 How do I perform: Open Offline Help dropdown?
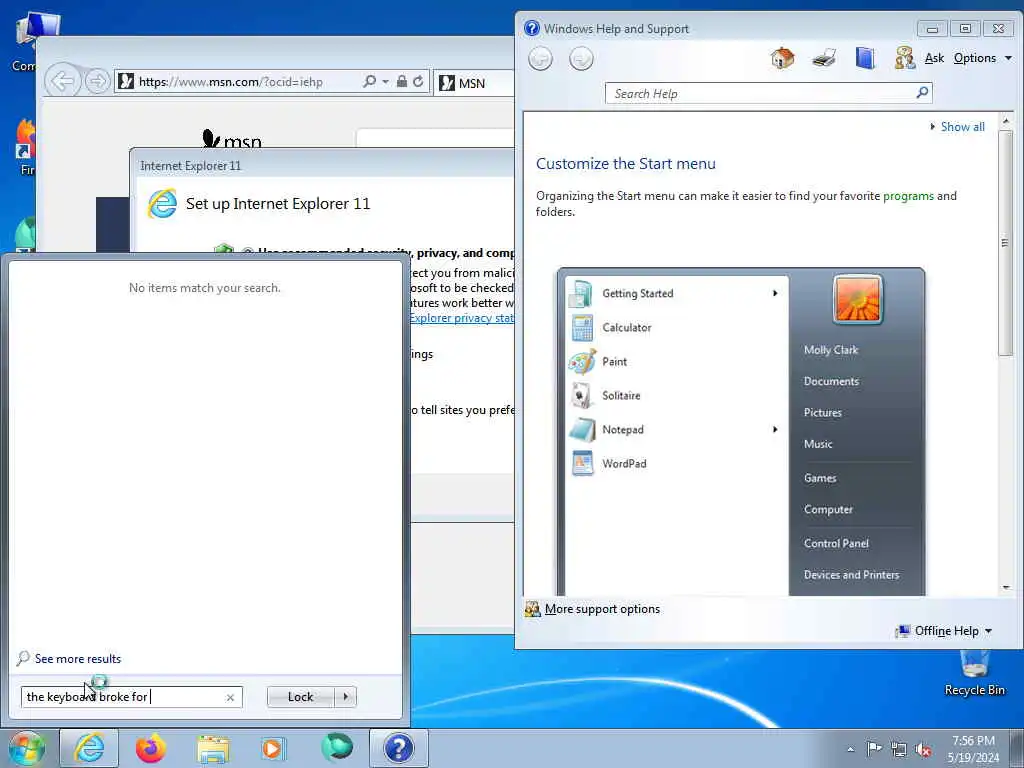click(944, 631)
